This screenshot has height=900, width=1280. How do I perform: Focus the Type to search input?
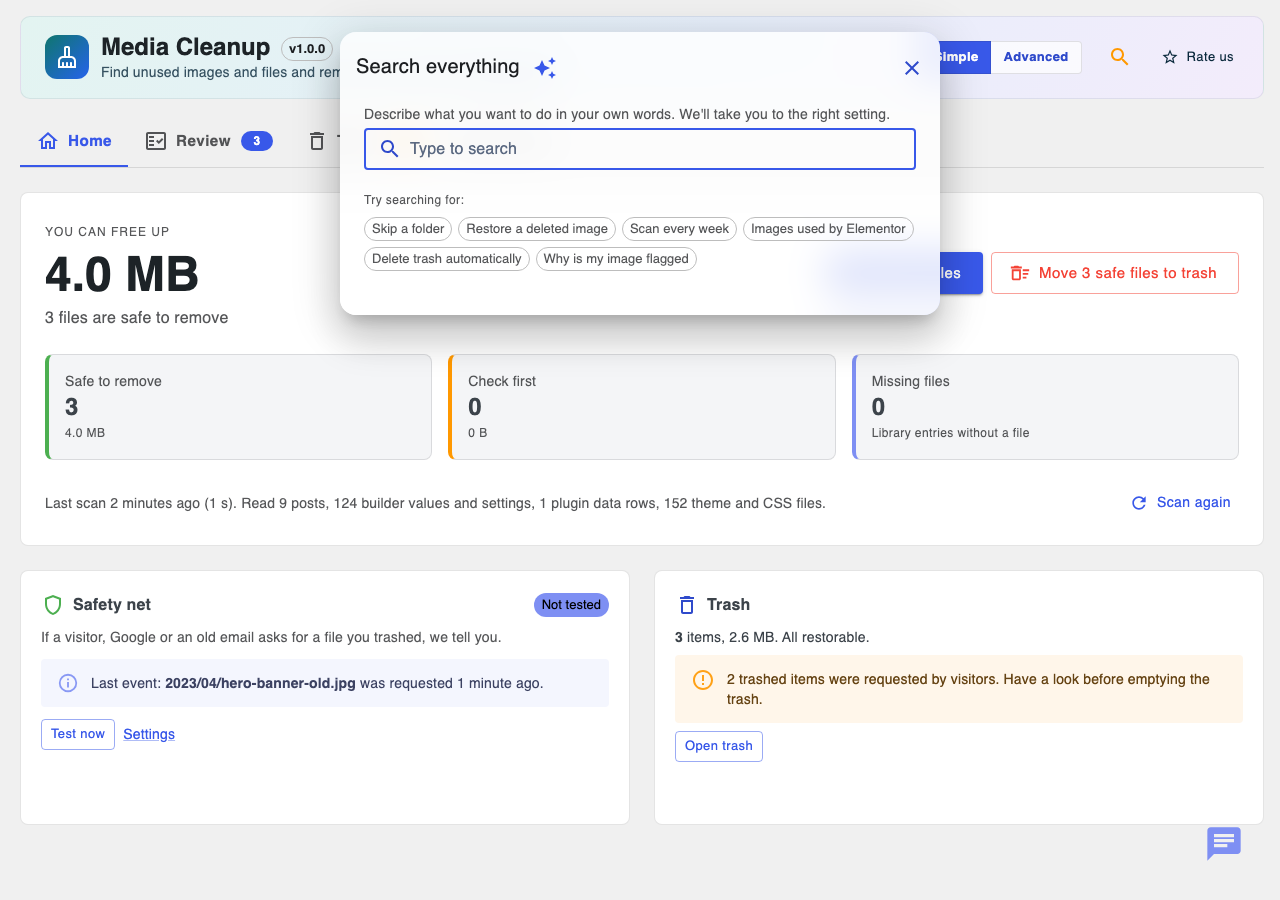(x=640, y=149)
